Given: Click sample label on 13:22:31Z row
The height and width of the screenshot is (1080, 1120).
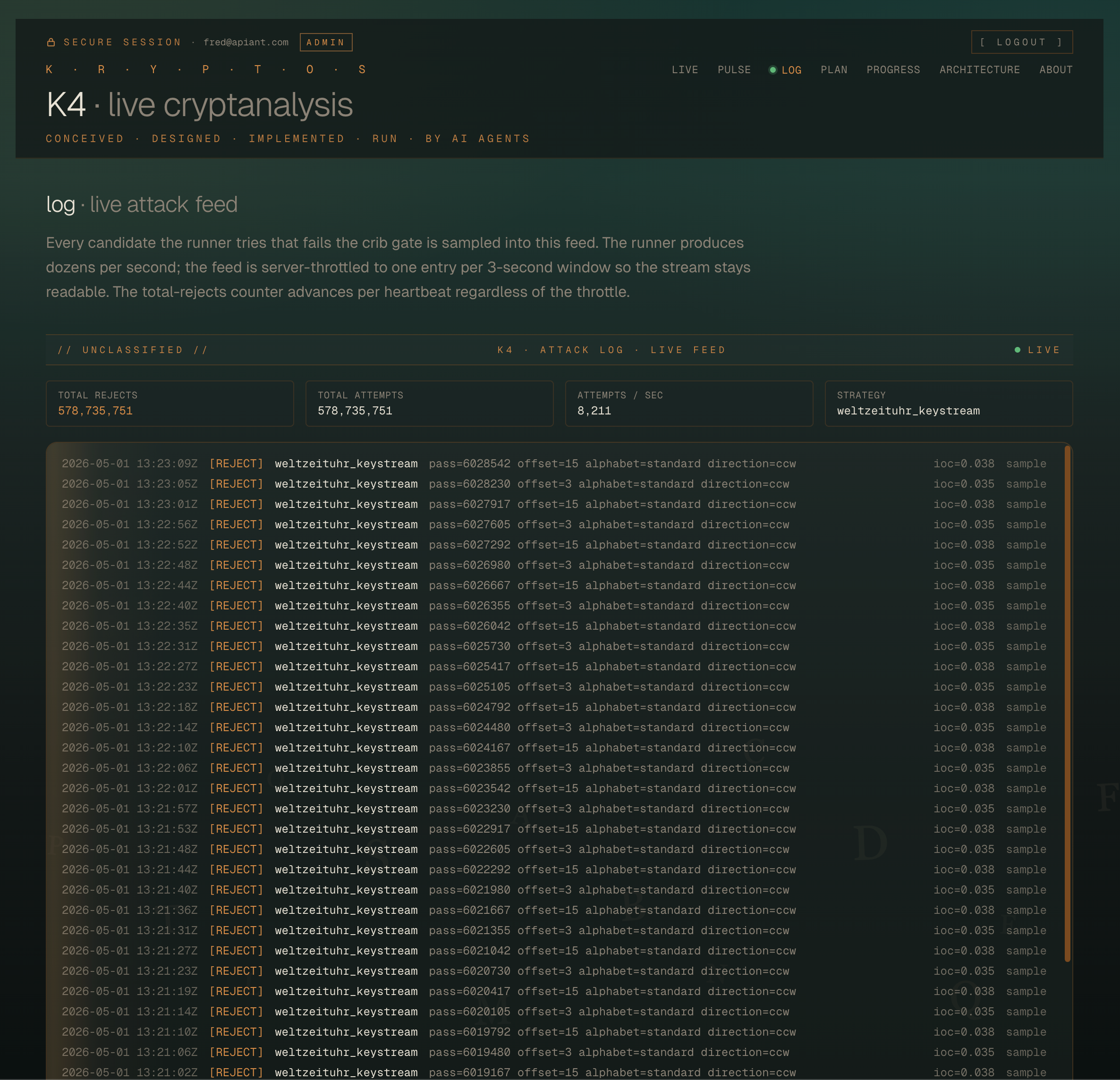Looking at the screenshot, I should (x=1027, y=647).
